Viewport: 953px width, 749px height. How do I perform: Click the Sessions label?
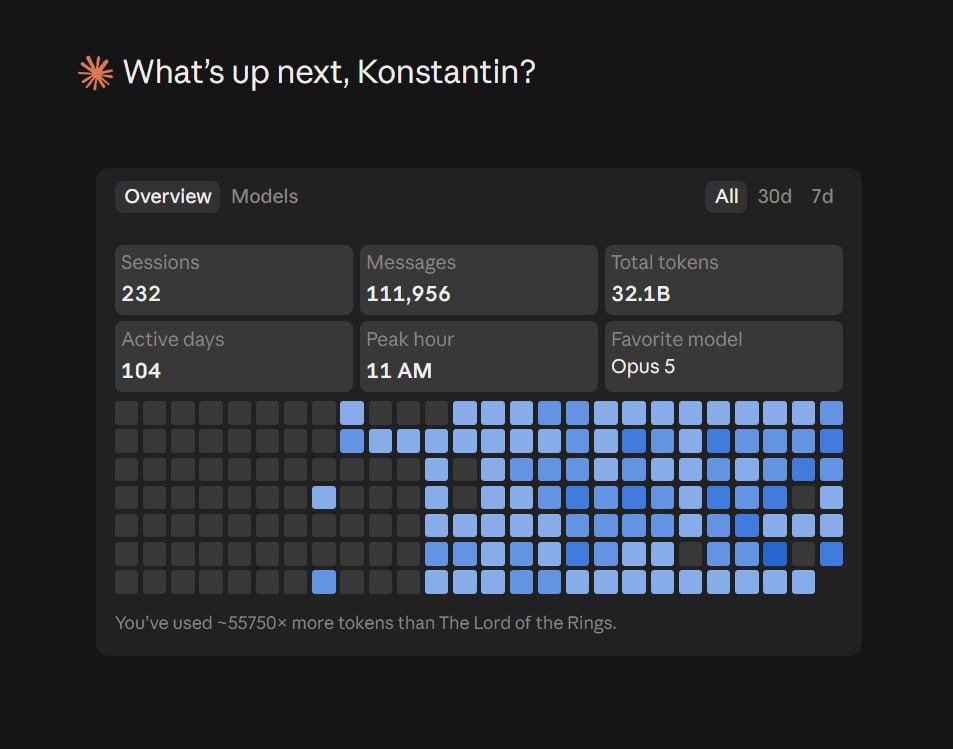coord(160,262)
